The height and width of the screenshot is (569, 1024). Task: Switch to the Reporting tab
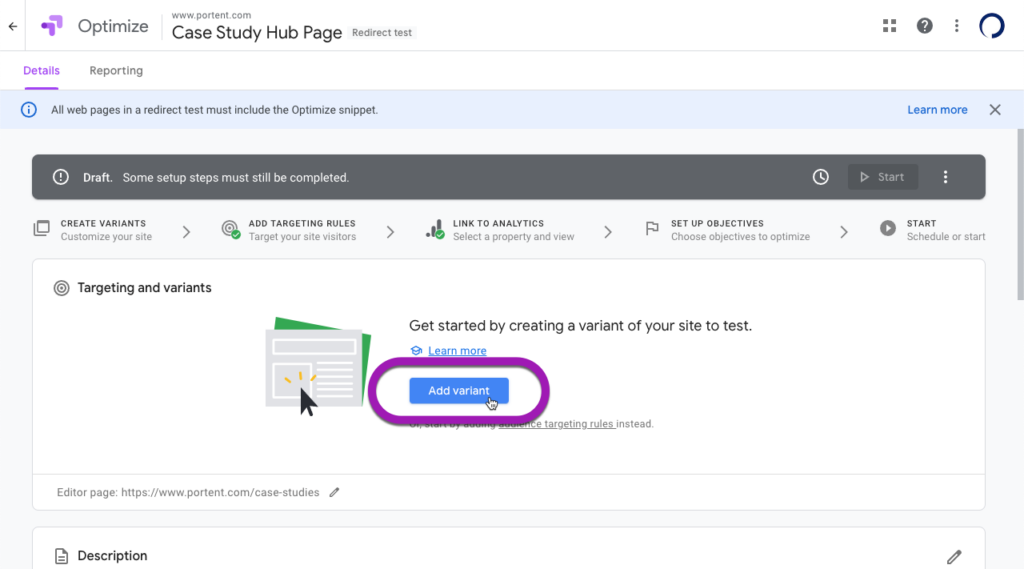(x=116, y=71)
